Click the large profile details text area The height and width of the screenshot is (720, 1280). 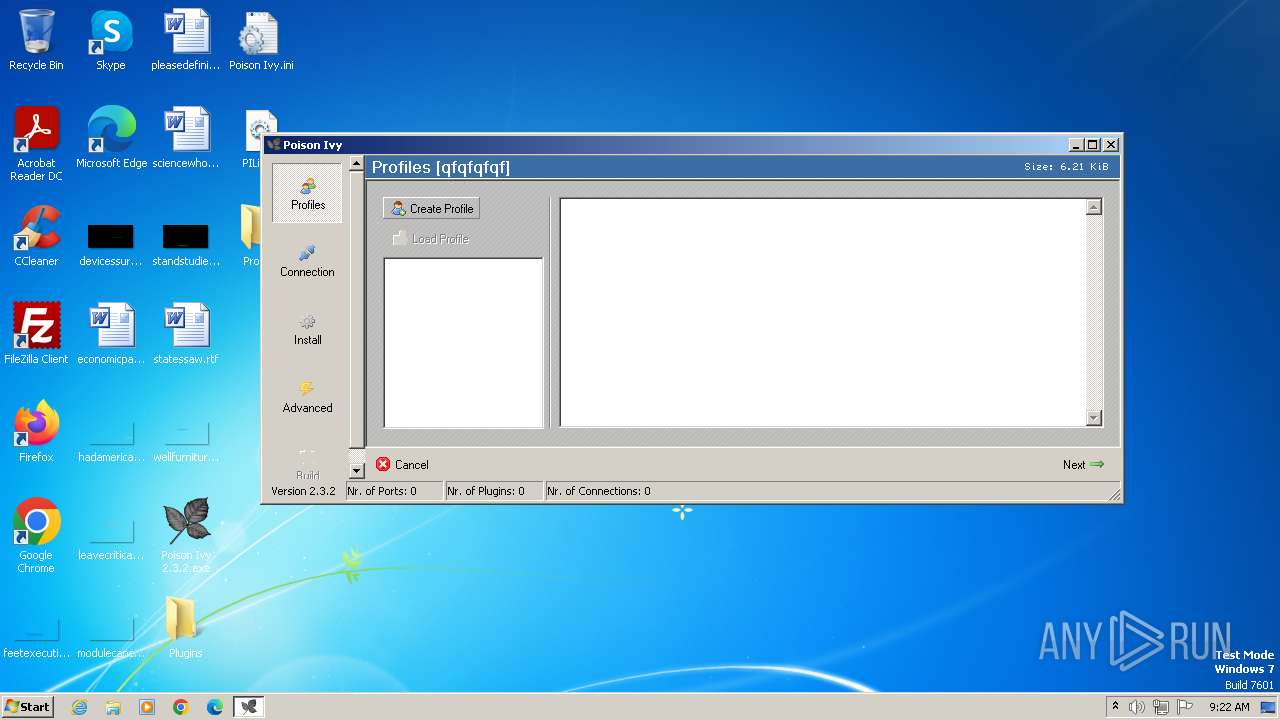(x=823, y=312)
